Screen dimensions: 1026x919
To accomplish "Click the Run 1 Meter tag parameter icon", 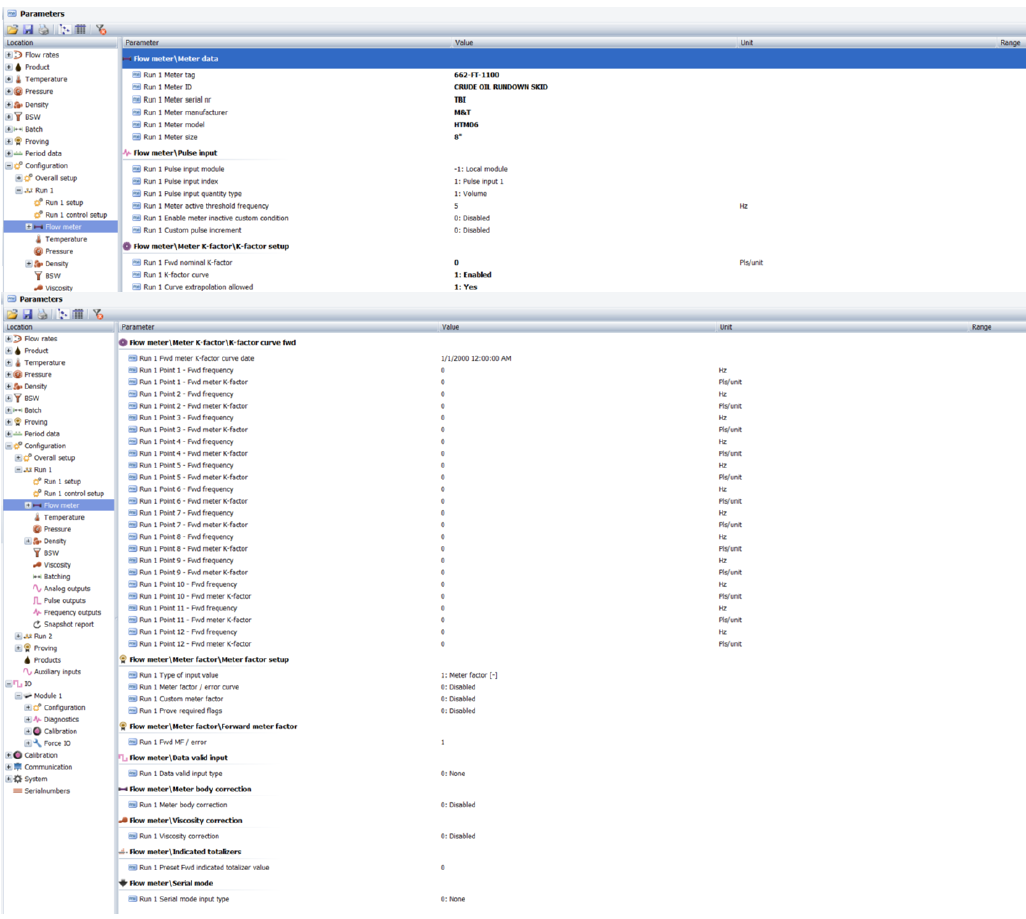I will click(x=137, y=75).
